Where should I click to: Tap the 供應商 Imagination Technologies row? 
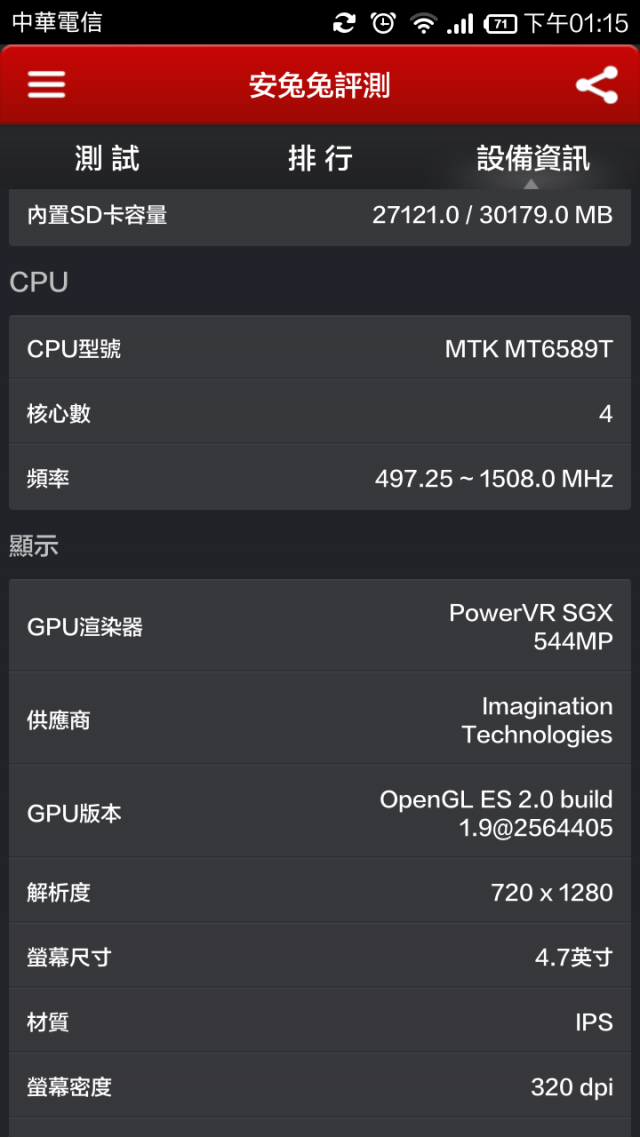[320, 719]
